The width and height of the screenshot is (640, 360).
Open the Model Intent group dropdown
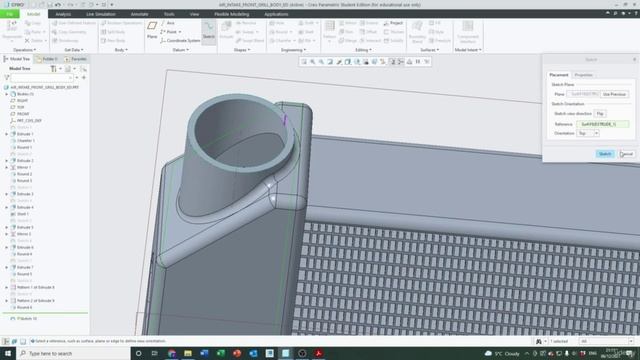coord(468,50)
